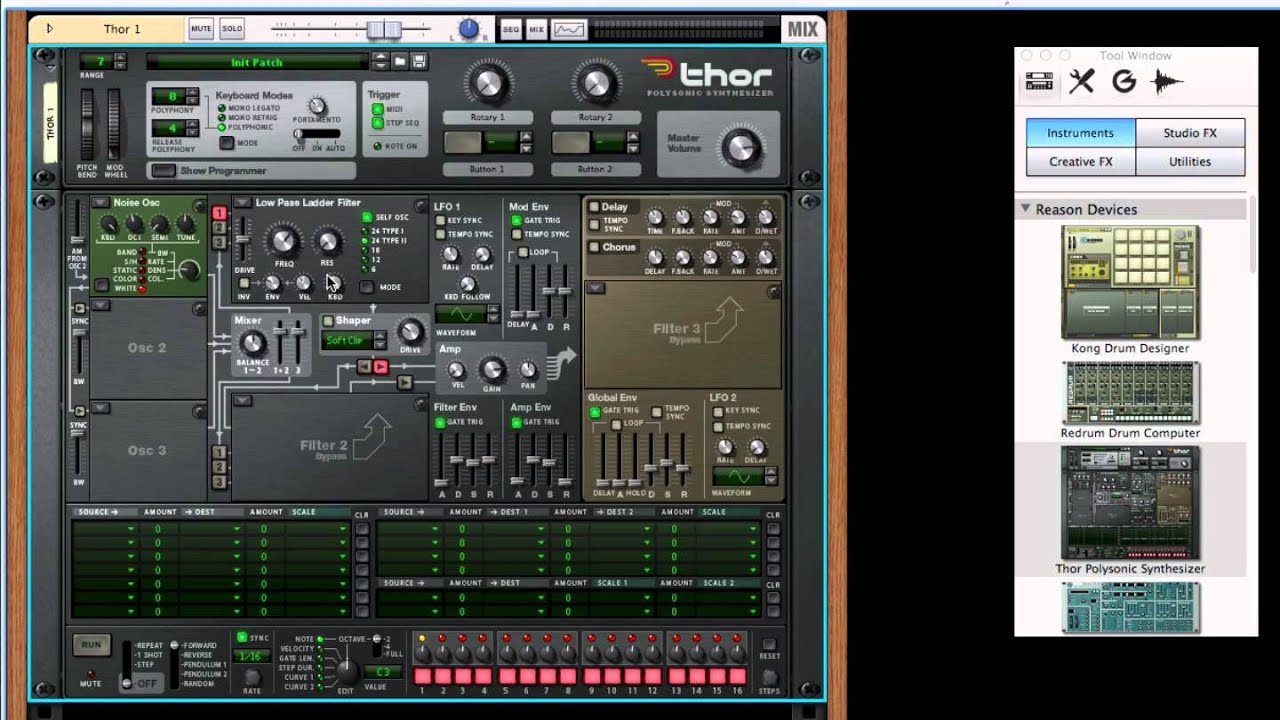Switch to the Creative FX tab

pyautogui.click(x=1080, y=161)
